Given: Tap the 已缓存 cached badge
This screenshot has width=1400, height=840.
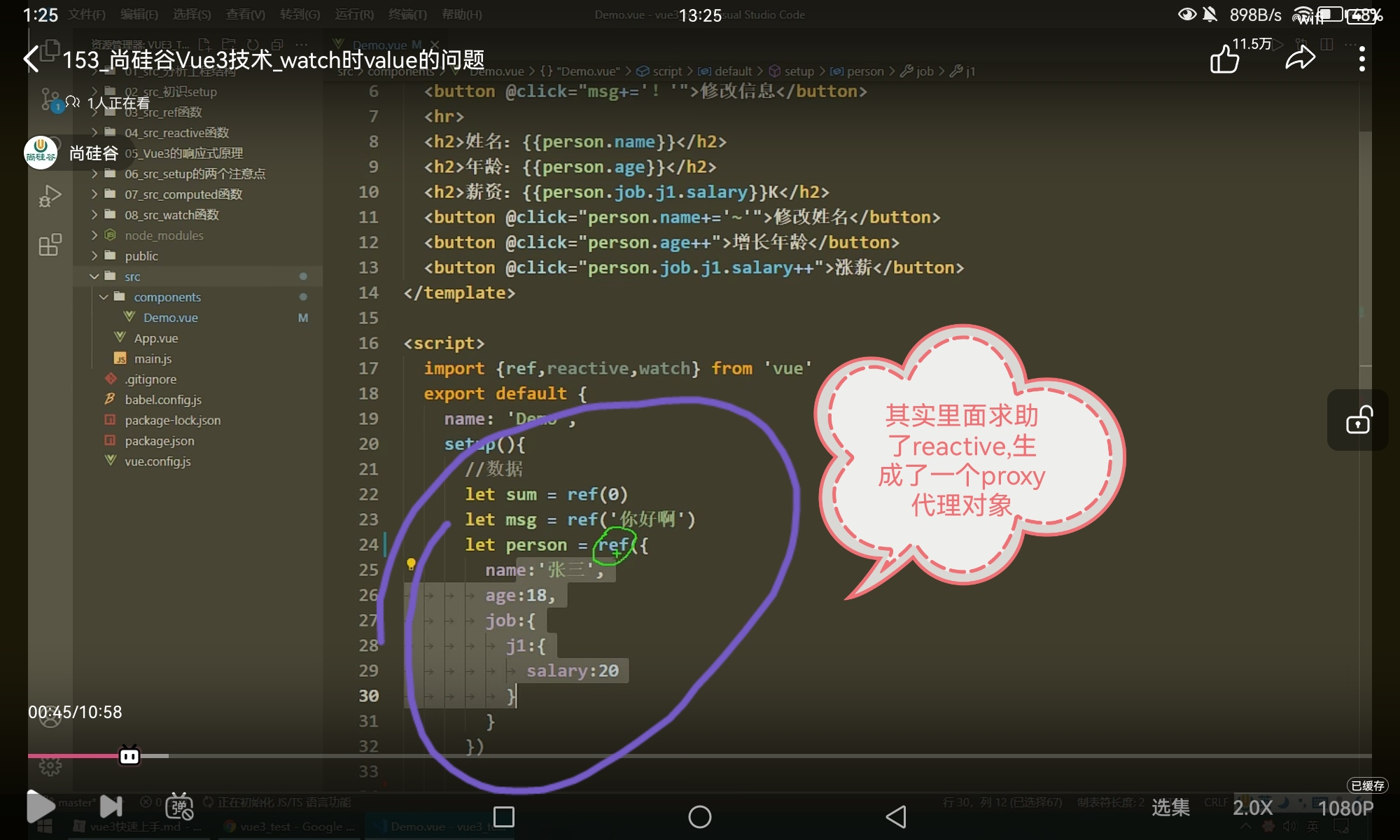Looking at the screenshot, I should (1367, 785).
